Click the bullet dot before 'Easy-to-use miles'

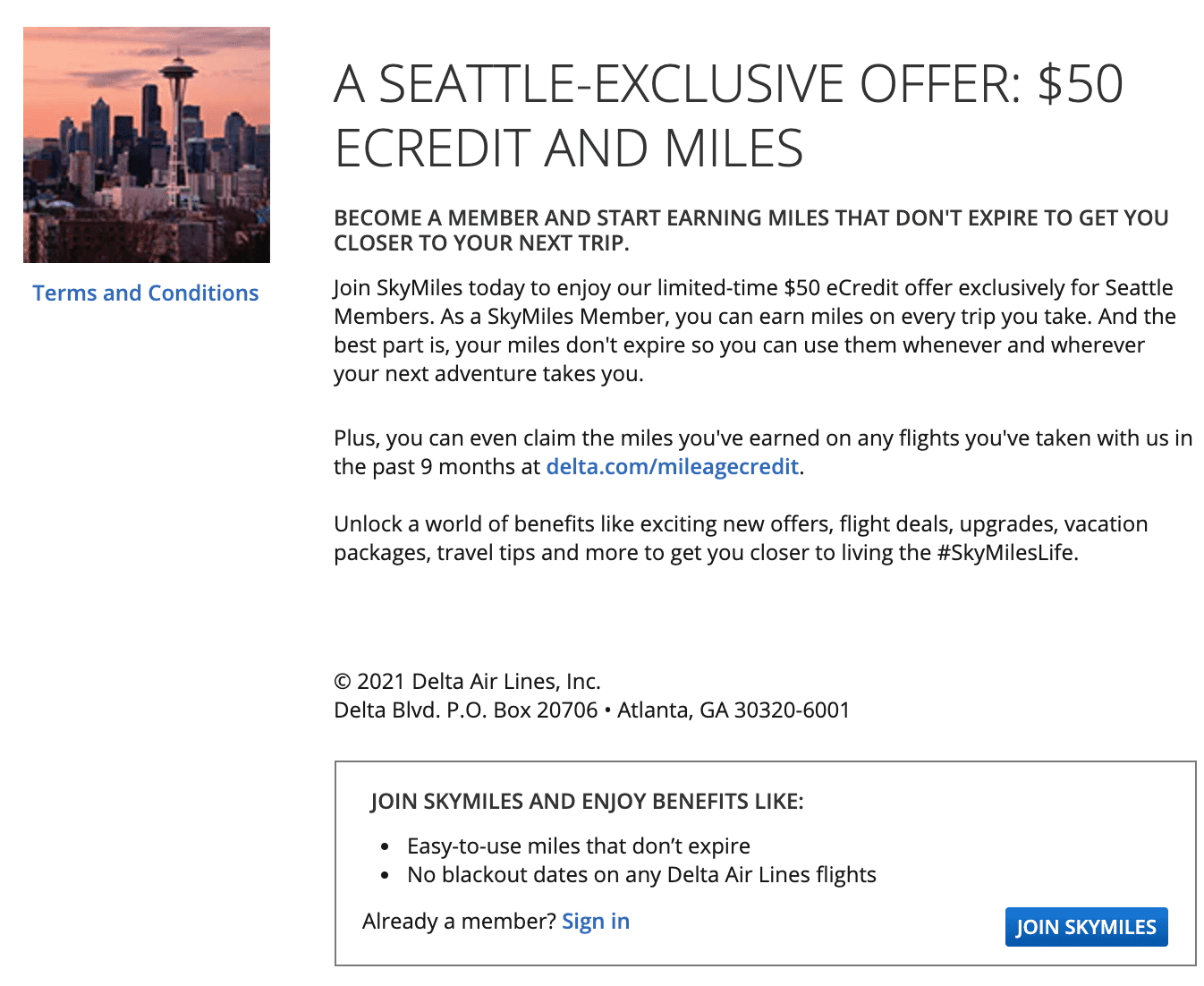pyautogui.click(x=385, y=846)
